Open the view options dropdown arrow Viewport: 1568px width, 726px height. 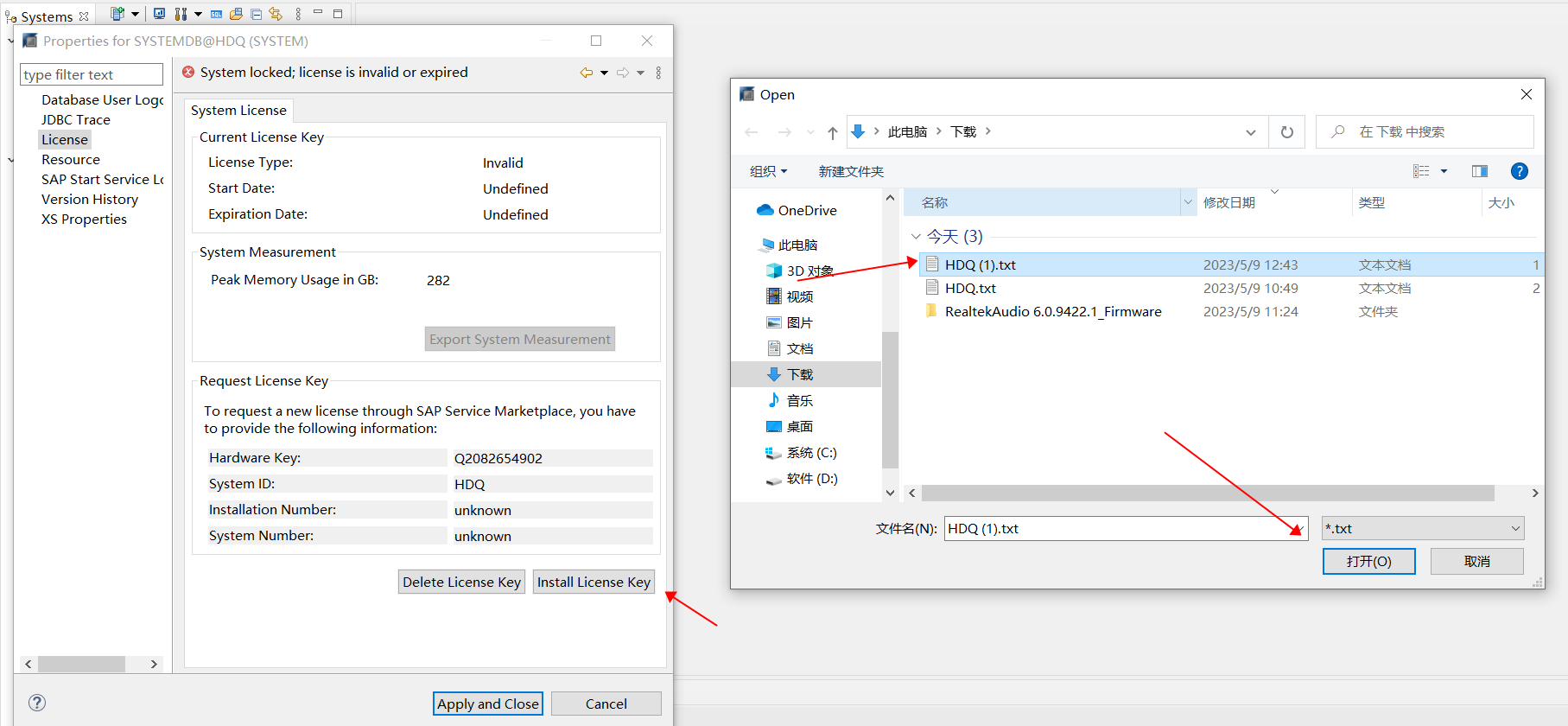[1444, 171]
